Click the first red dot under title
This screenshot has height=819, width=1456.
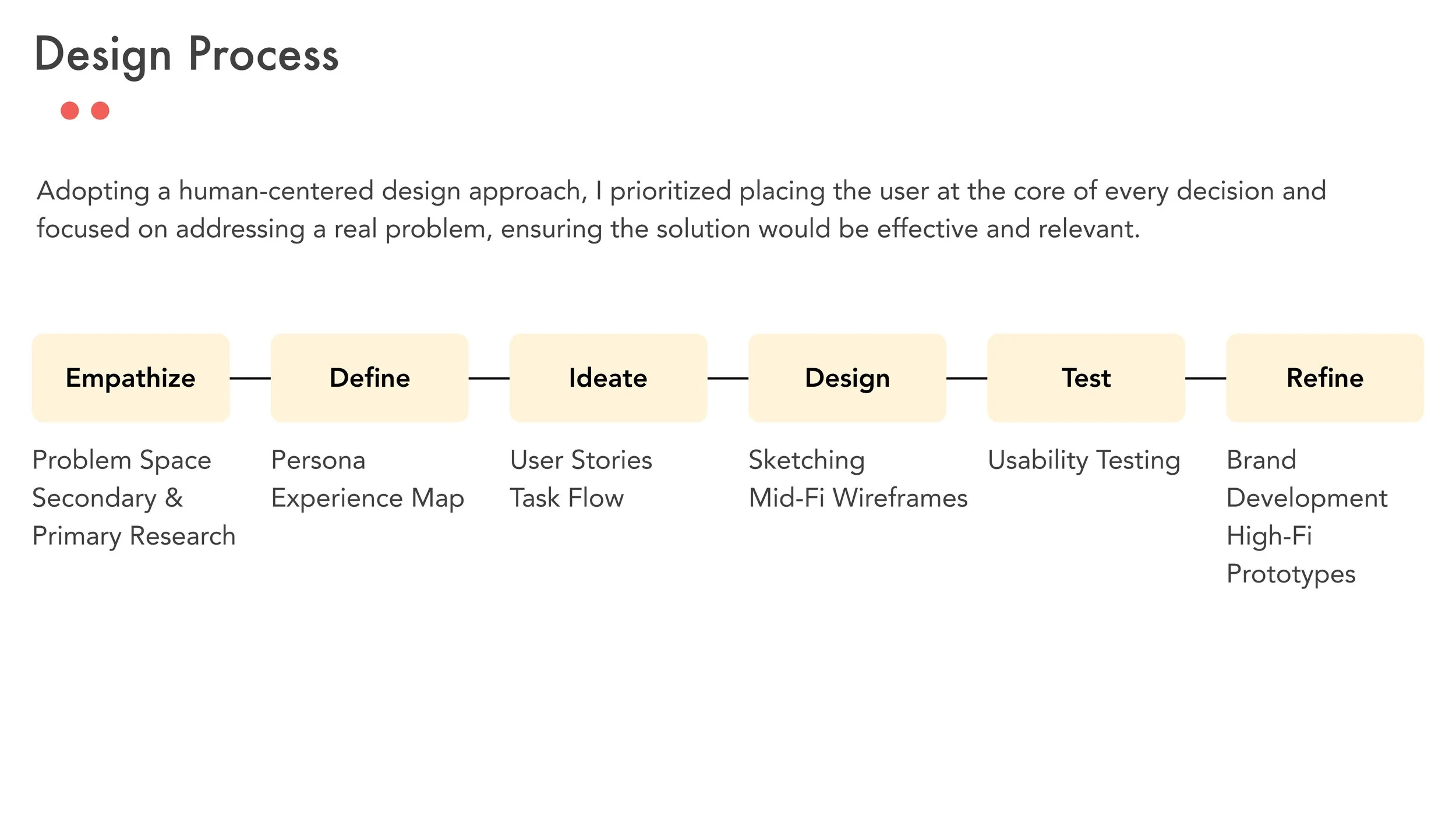tap(70, 111)
